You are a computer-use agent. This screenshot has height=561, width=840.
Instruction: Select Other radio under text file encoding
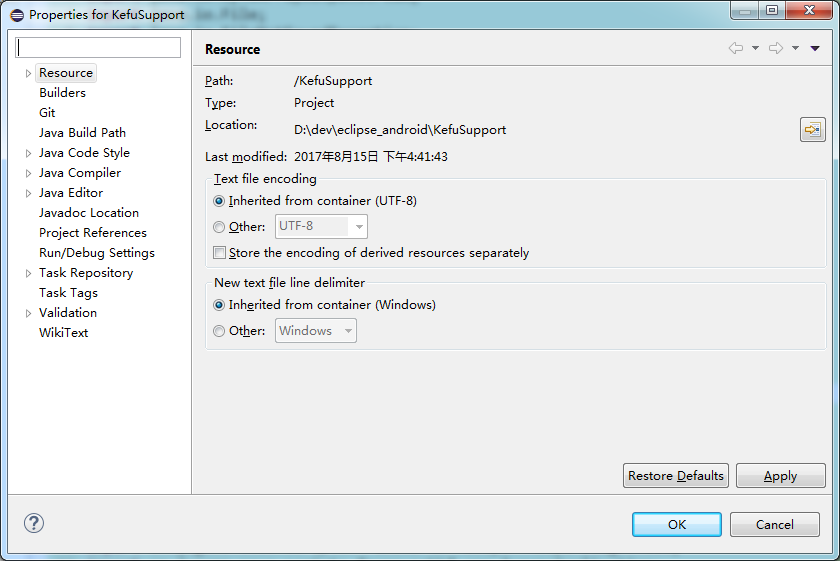(x=219, y=227)
